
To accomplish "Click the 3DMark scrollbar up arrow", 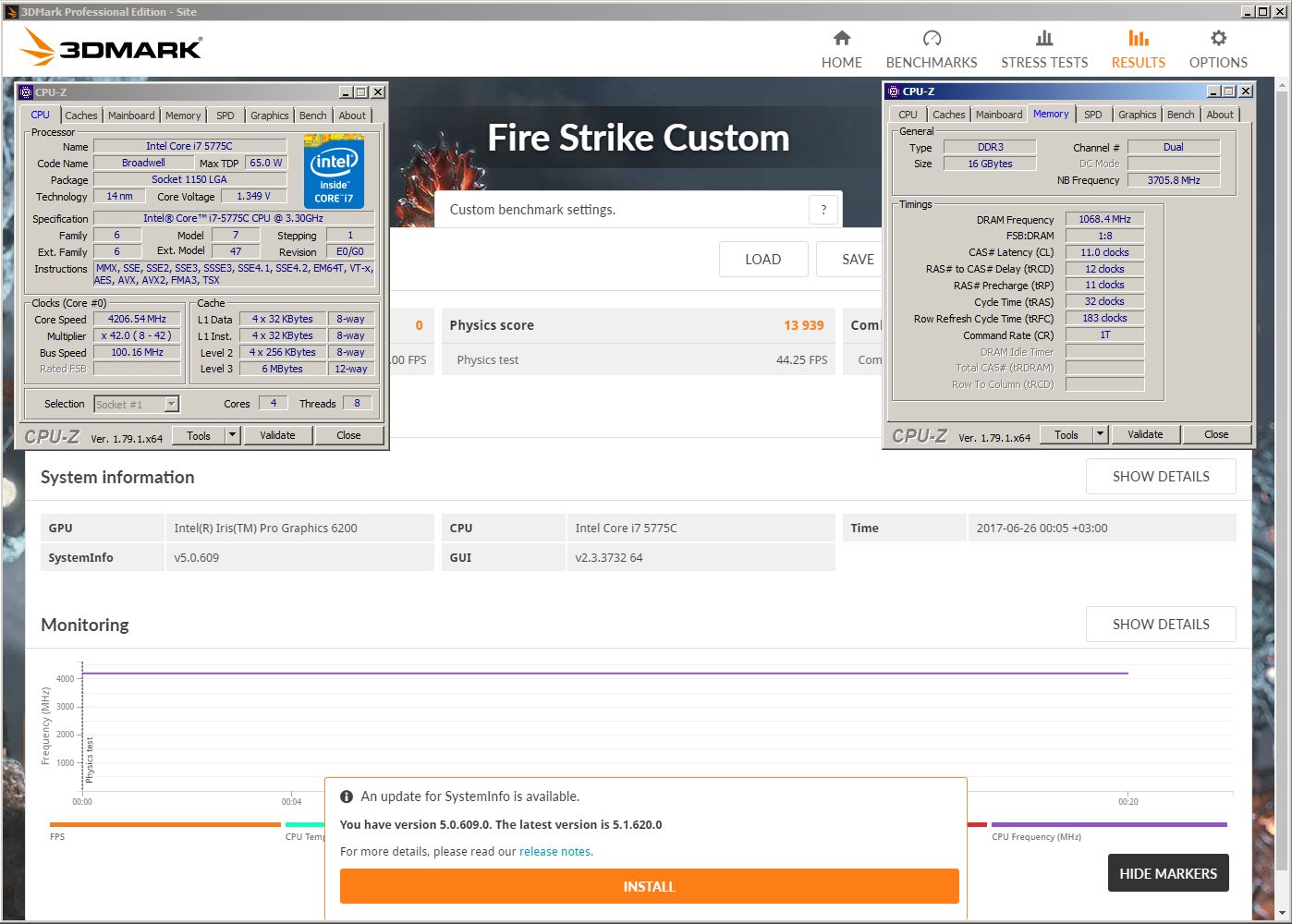I will pos(1282,85).
